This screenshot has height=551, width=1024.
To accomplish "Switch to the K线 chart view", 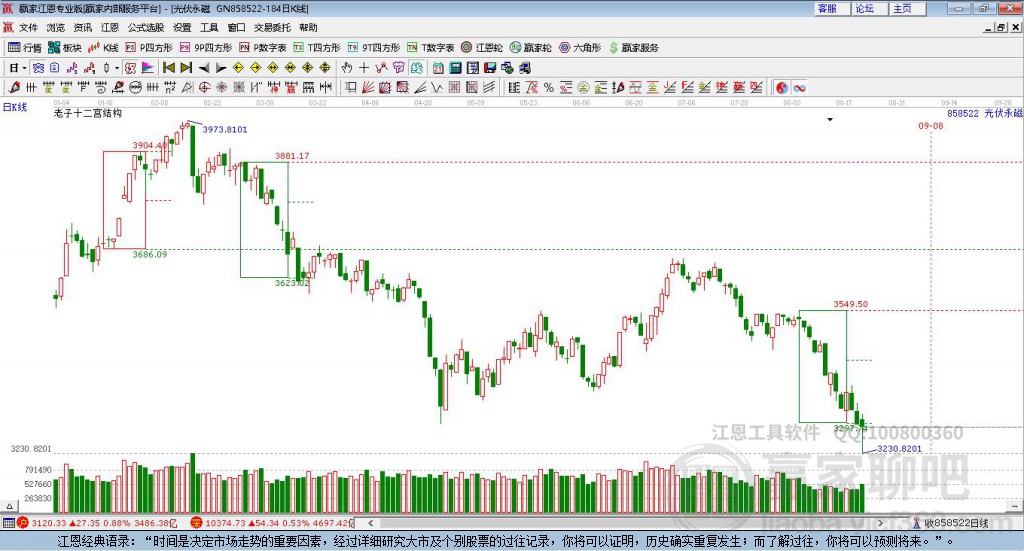I will (x=103, y=48).
